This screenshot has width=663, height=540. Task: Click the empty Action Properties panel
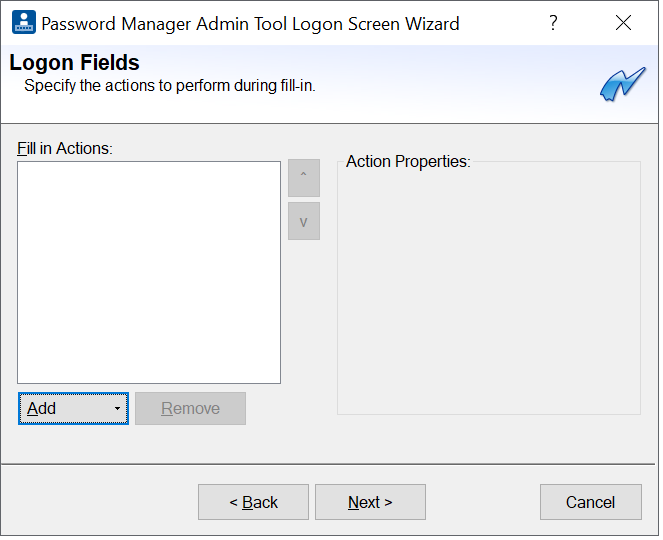488,290
